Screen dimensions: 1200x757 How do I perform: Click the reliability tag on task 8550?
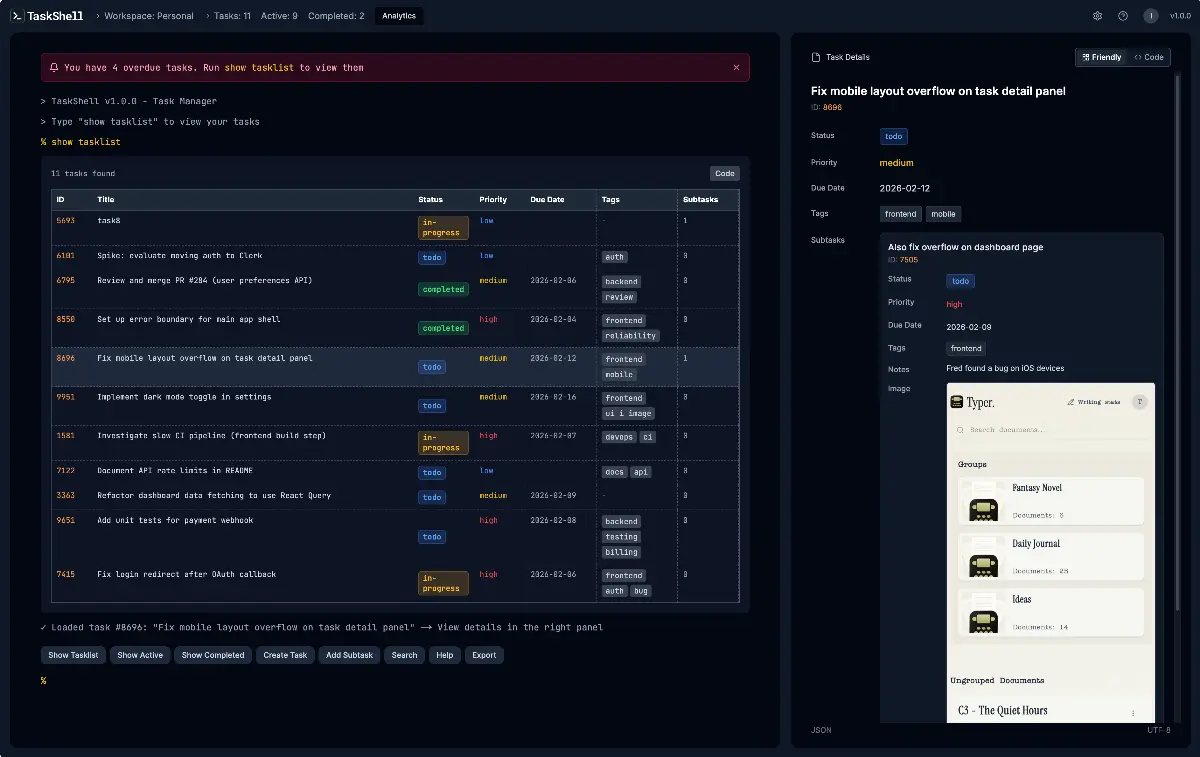coord(629,336)
